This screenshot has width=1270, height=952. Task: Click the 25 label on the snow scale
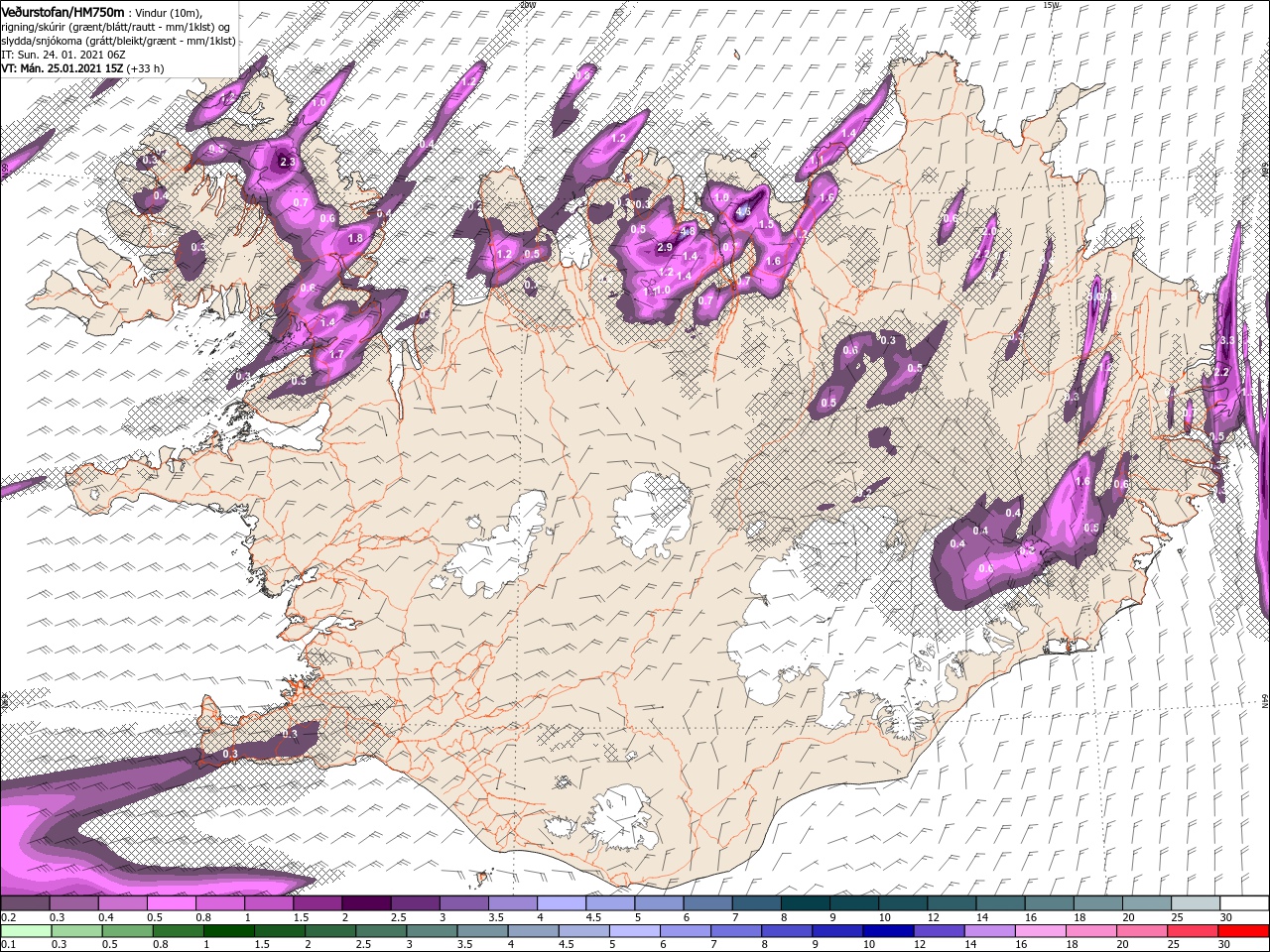pyautogui.click(x=1178, y=917)
